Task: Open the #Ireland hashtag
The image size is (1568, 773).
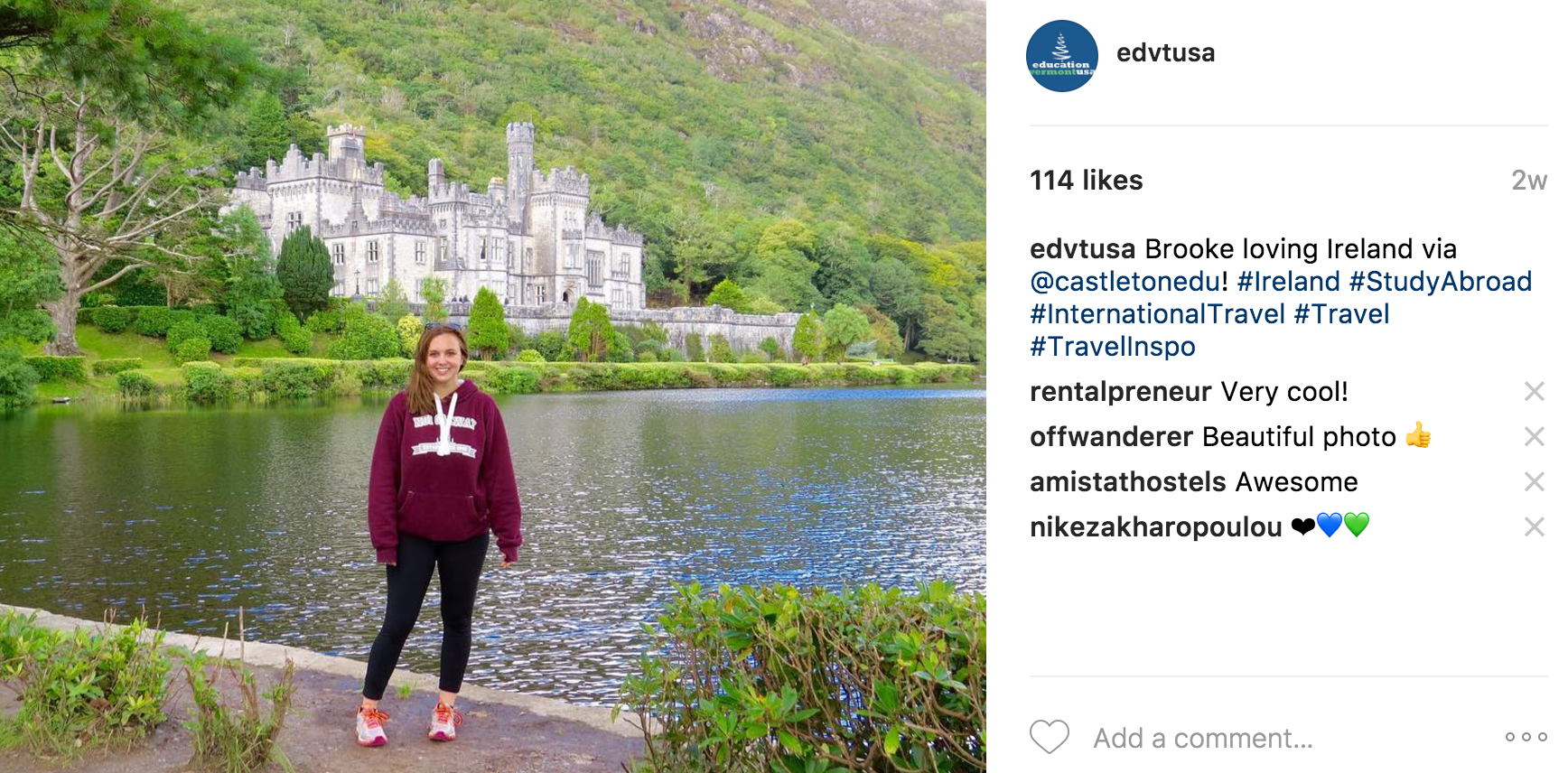Action: point(1289,282)
